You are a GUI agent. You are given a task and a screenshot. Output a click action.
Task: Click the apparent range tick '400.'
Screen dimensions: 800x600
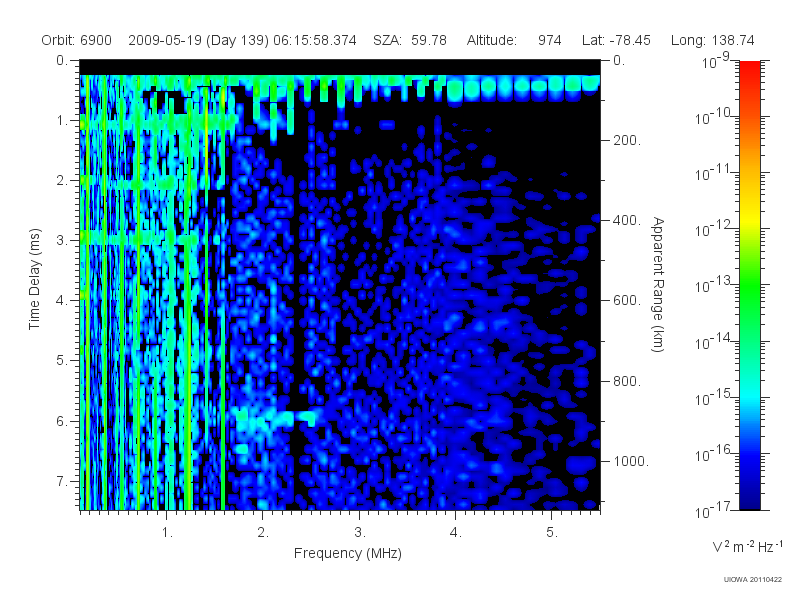coord(627,220)
